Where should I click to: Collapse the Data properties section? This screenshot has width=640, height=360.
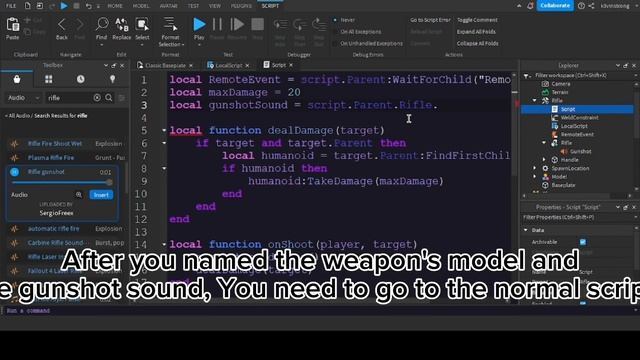[x=526, y=230]
